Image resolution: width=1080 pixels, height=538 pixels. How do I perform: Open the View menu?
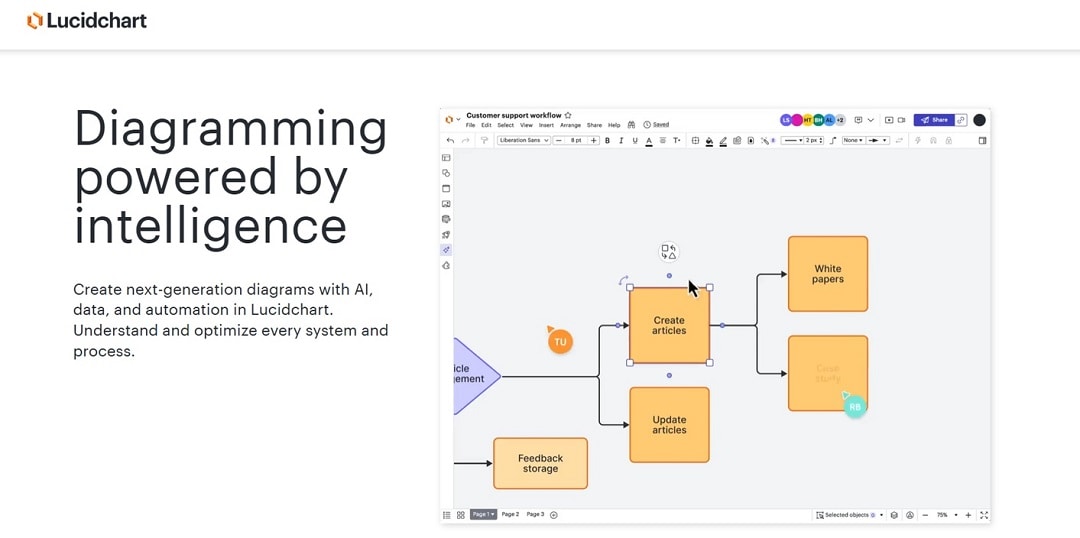526,125
